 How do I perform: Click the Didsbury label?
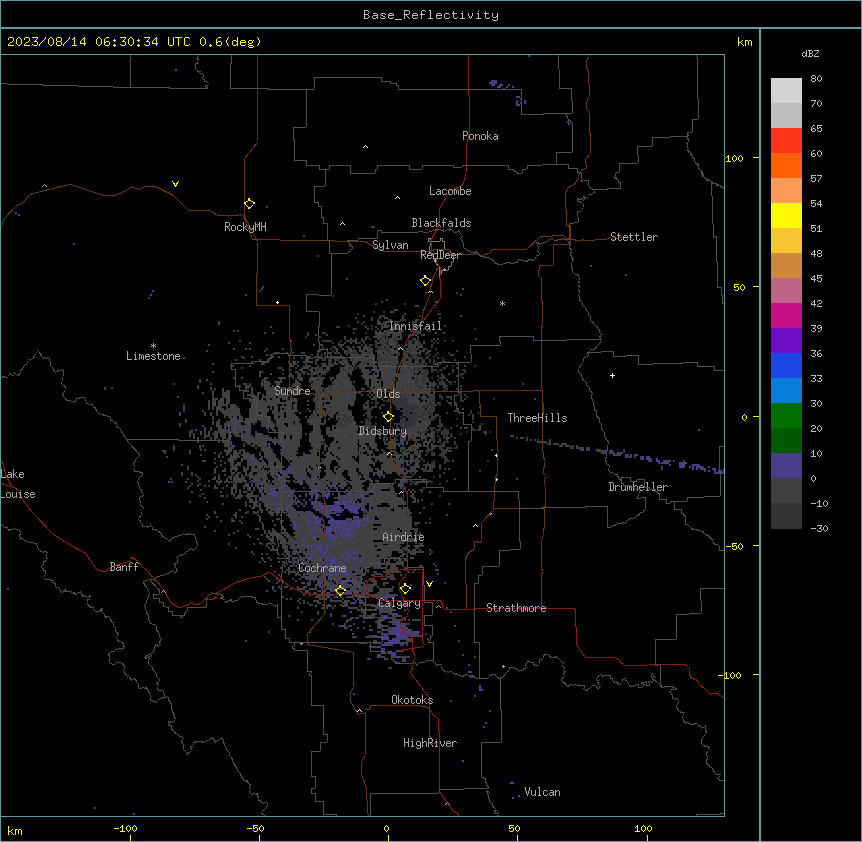[x=383, y=431]
